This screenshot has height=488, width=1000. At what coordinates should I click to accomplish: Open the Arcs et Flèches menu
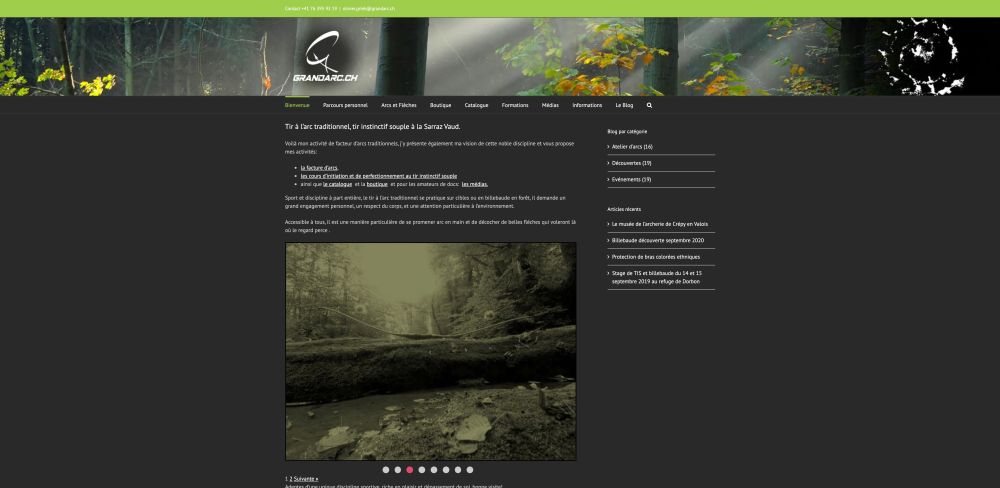tap(399, 105)
